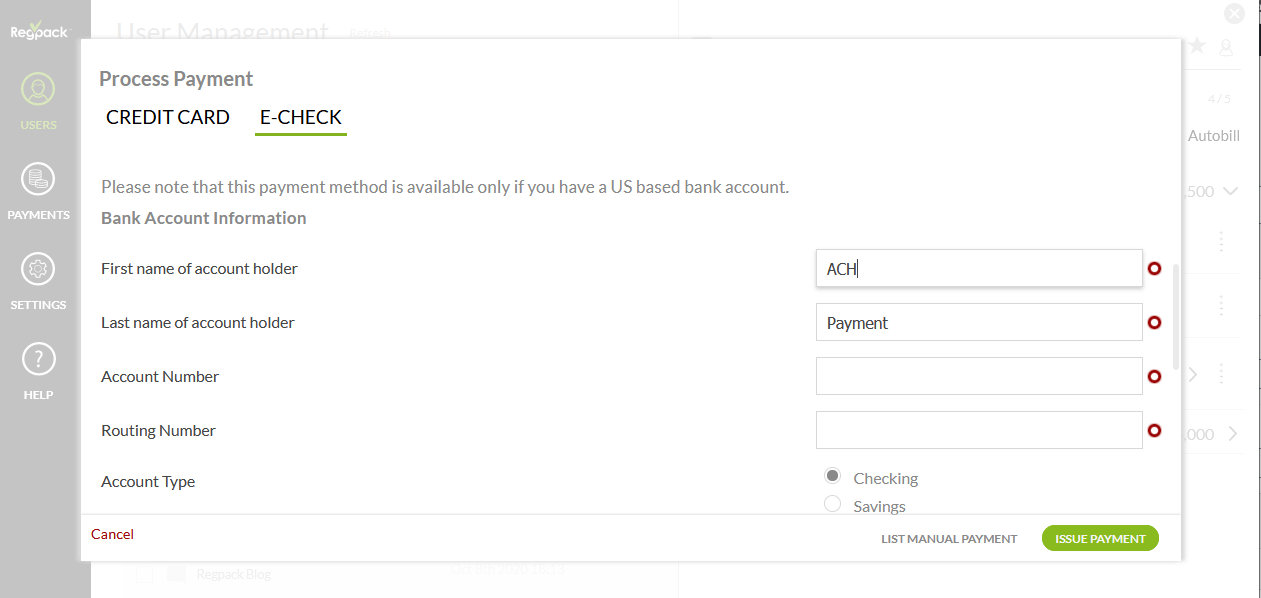Switch to the Credit Card tab

pos(168,117)
